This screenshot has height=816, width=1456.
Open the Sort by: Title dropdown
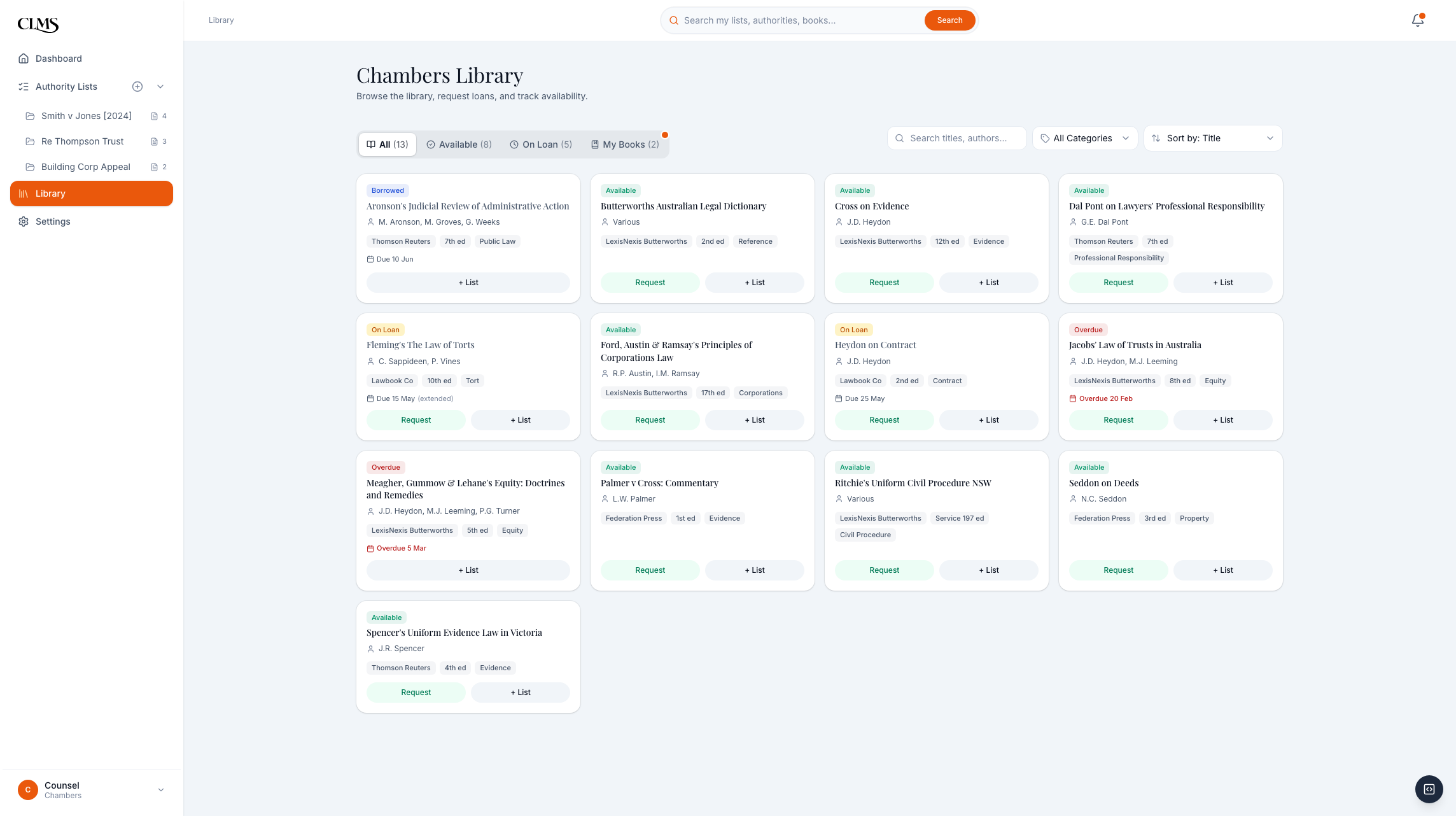(x=1213, y=138)
